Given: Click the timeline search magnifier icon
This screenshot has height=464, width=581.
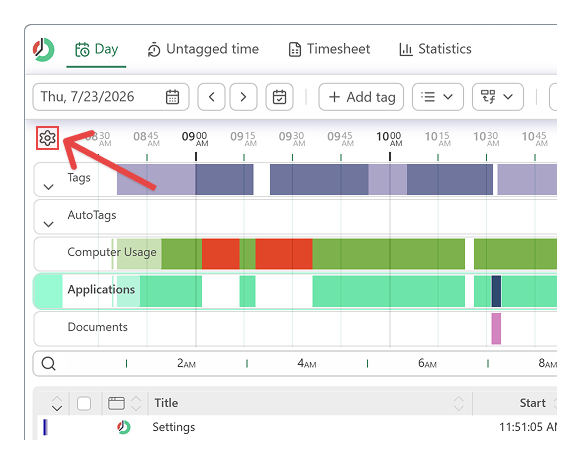Looking at the screenshot, I should (x=49, y=364).
